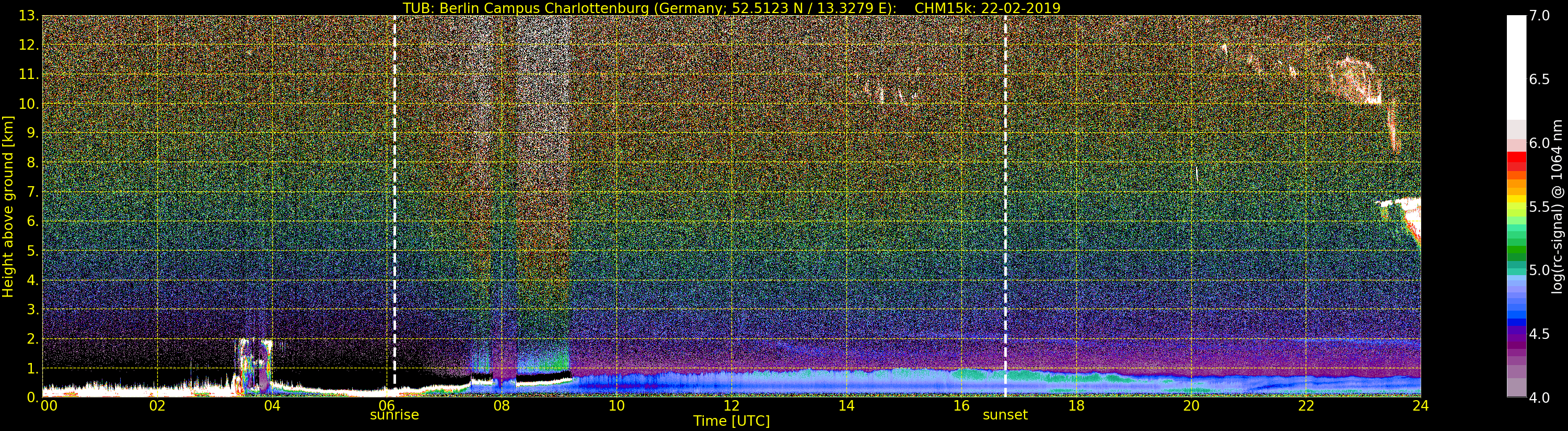This screenshot has width=1568, height=431.
Task: Click the '04' time tick label
Action: coord(272,406)
